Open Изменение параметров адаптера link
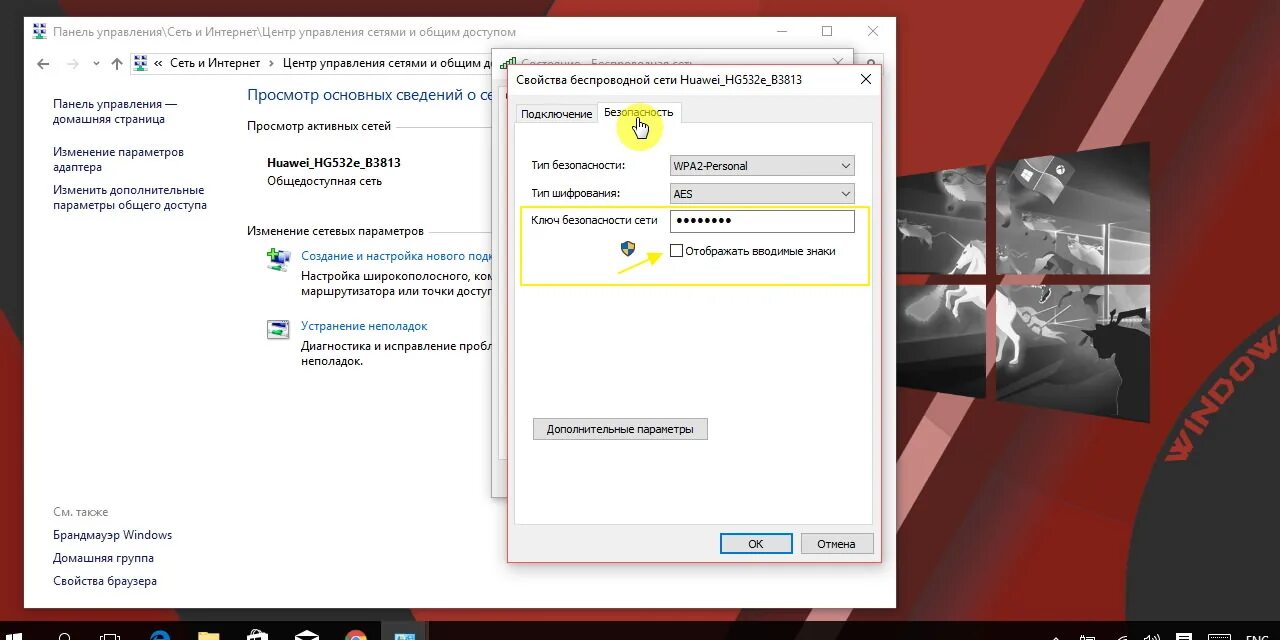This screenshot has height=640, width=1280. pos(118,160)
